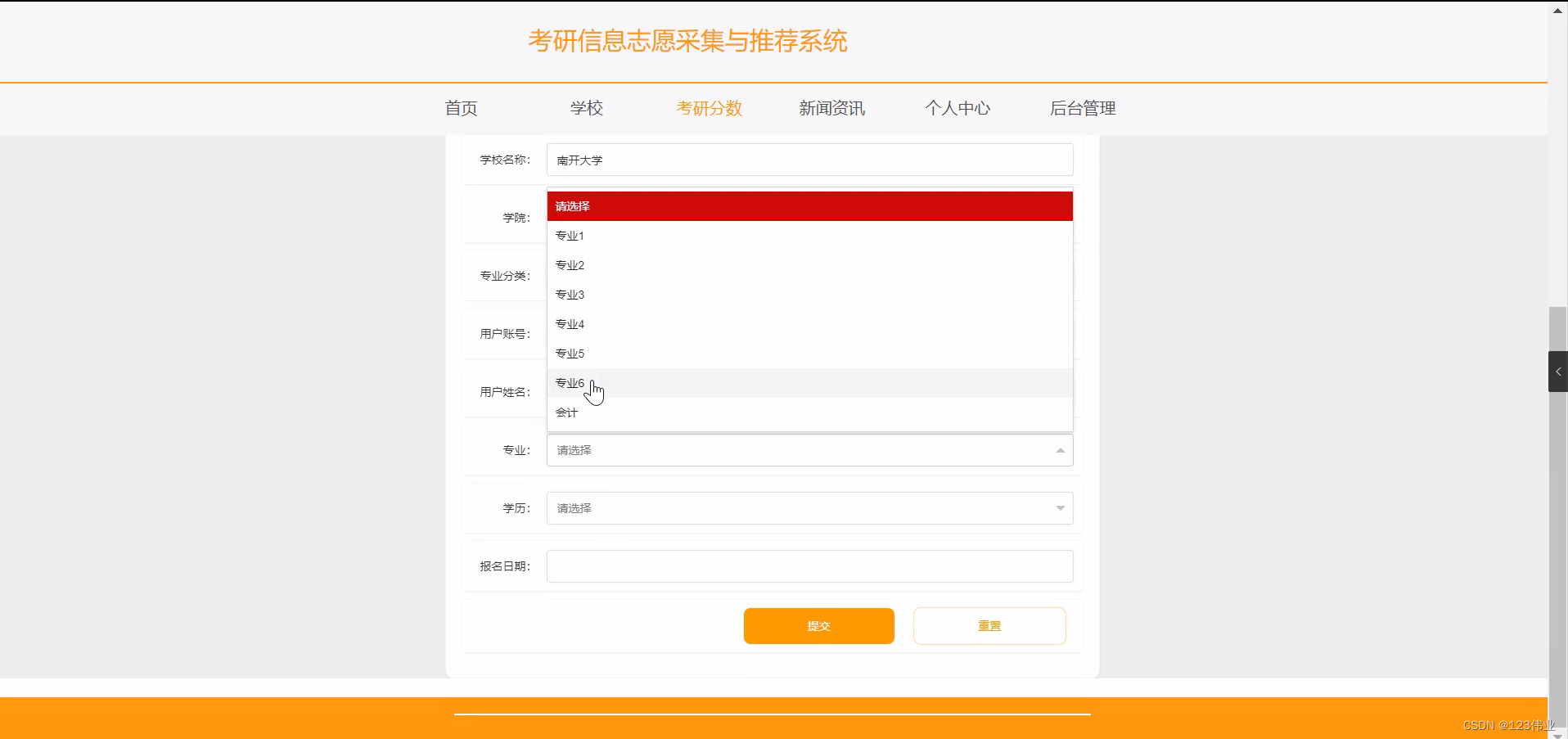Image resolution: width=1568 pixels, height=739 pixels.
Task: Click the 考研信息志愿采集与推荐系统 site title
Action: click(687, 41)
